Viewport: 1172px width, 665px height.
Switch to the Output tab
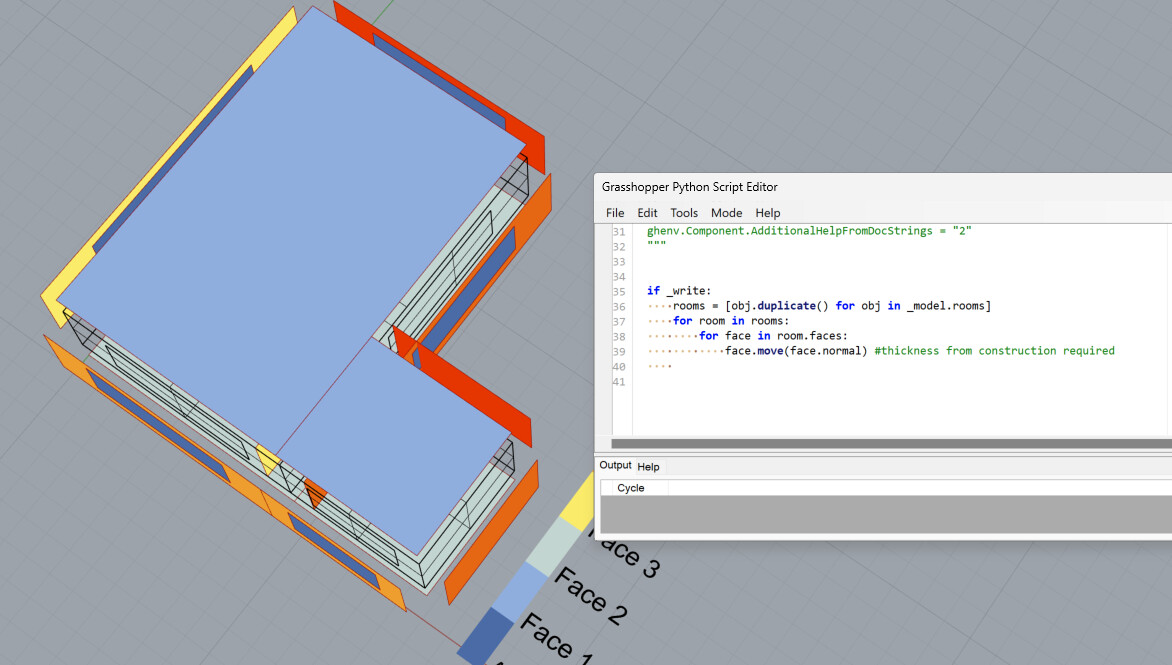coord(615,466)
